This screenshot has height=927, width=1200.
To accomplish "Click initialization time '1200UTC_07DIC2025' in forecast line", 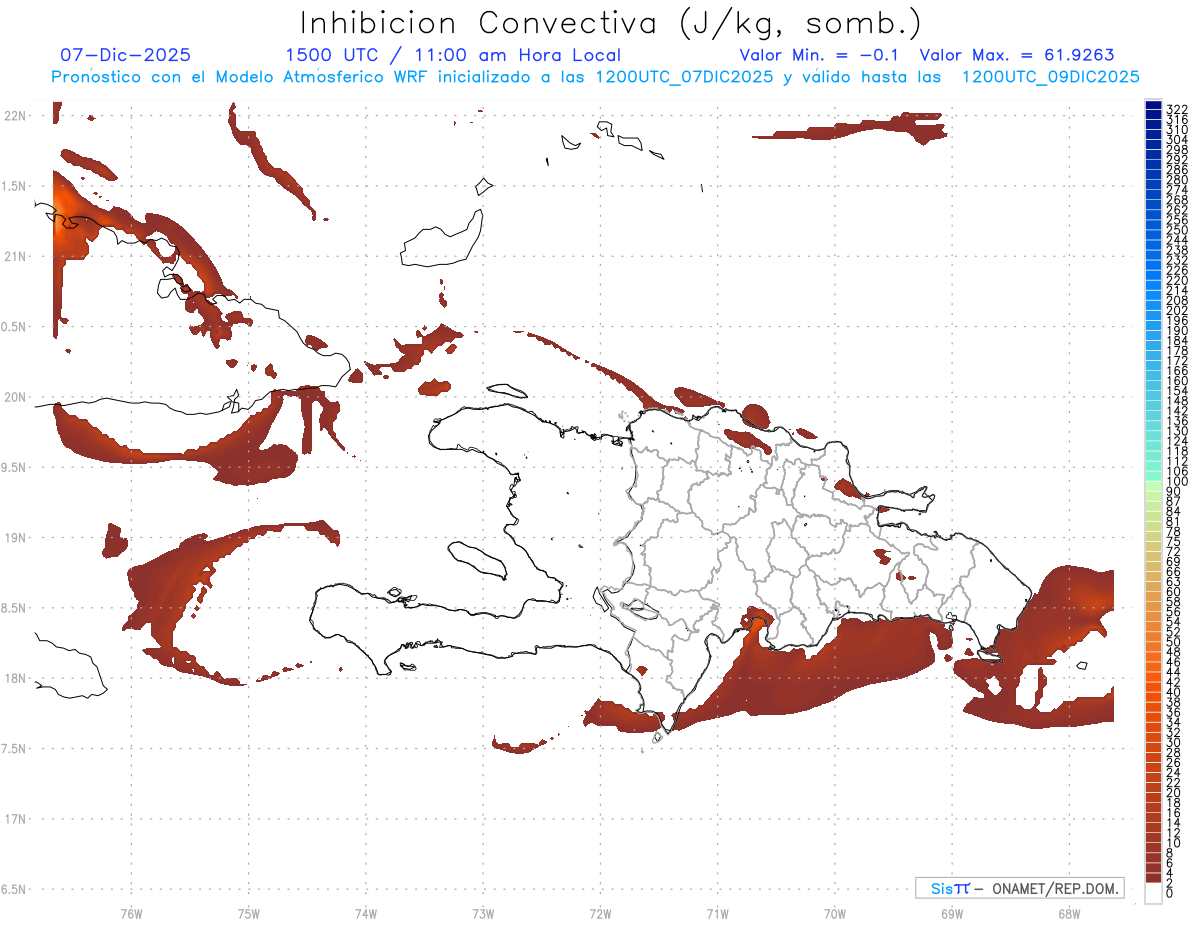I will [x=684, y=77].
